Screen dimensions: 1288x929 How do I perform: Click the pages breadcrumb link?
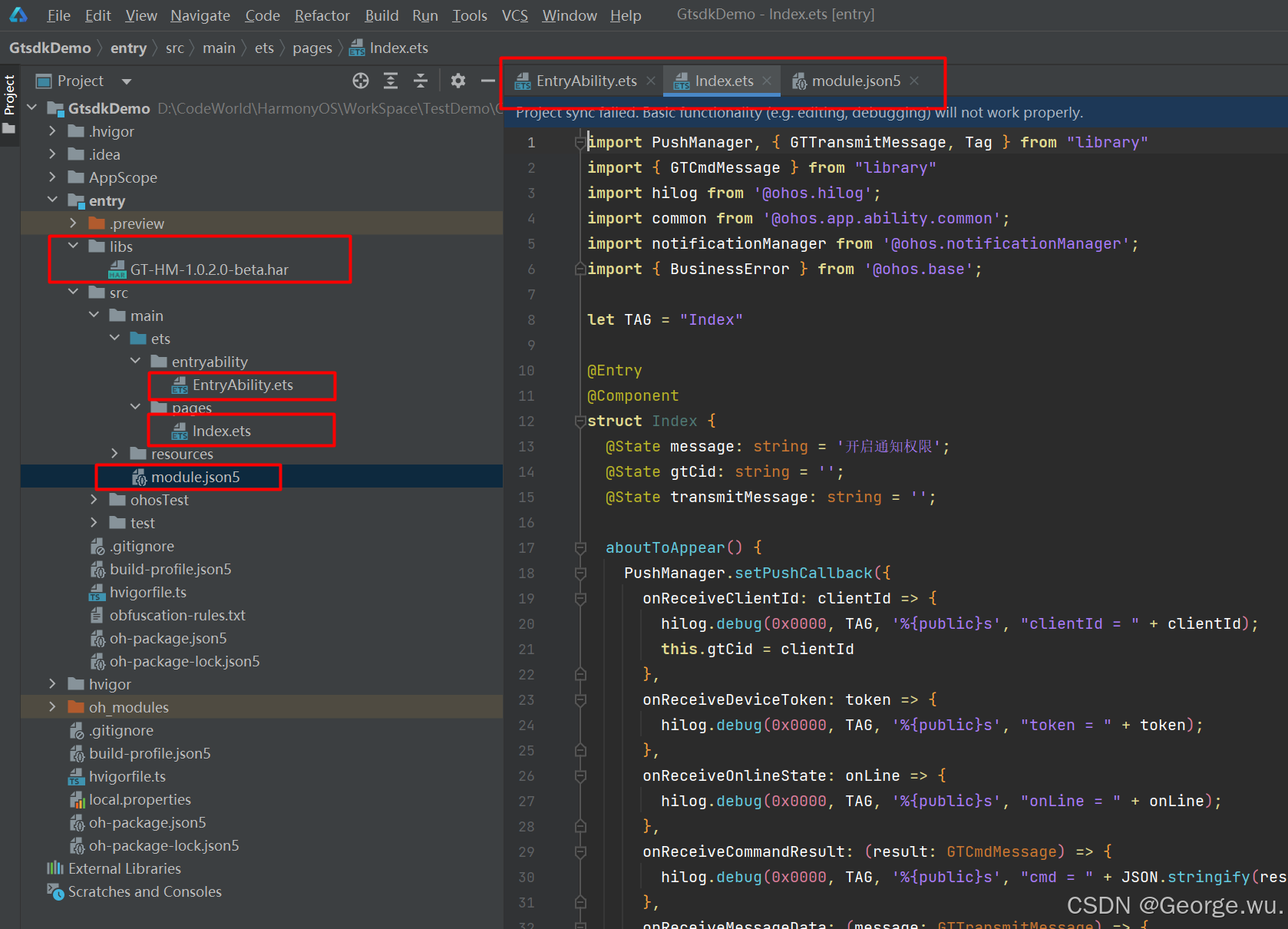(312, 48)
